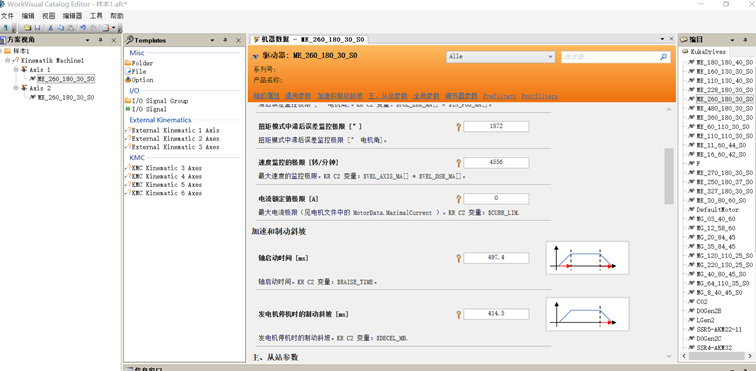This screenshot has width=756, height=371.
Task: Jump to 主、从站参数 section link
Action: point(388,96)
